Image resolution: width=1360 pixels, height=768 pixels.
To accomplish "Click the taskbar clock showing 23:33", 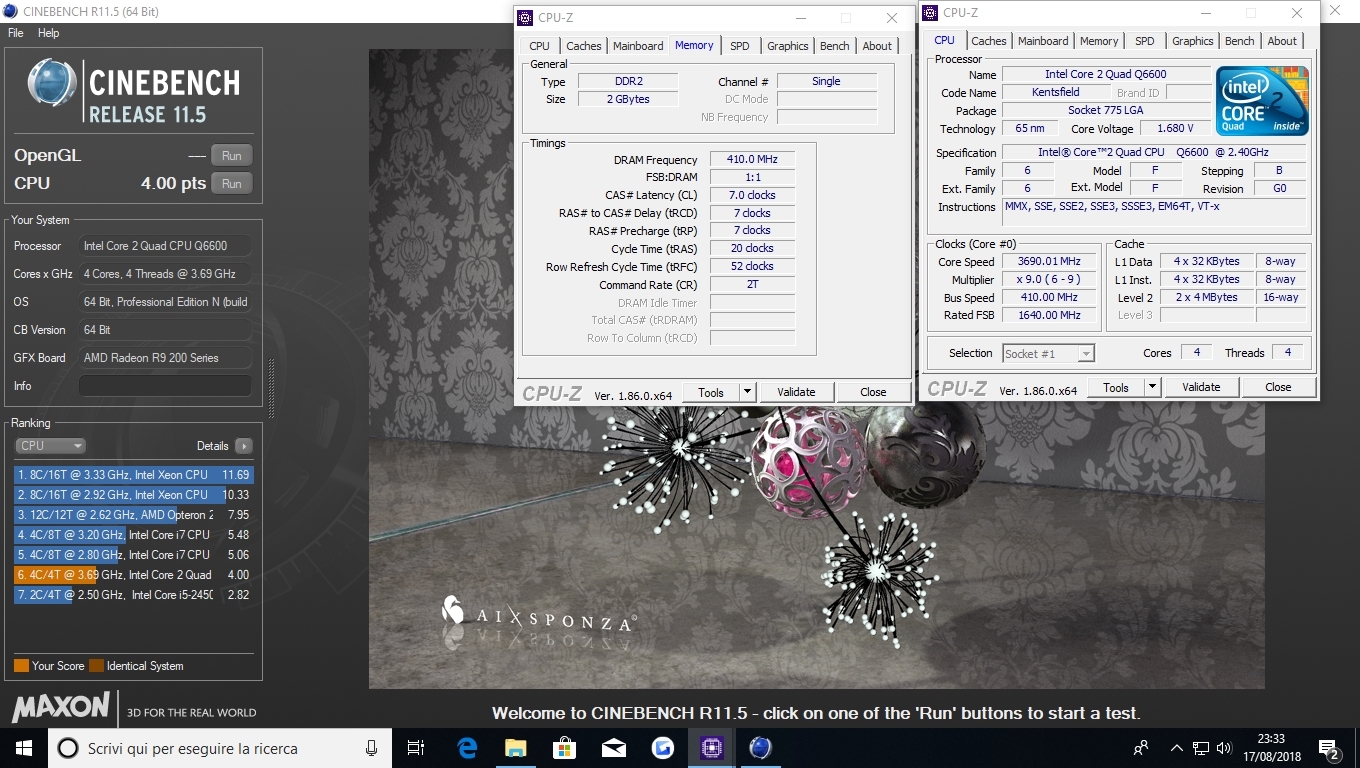I will coord(1271,748).
